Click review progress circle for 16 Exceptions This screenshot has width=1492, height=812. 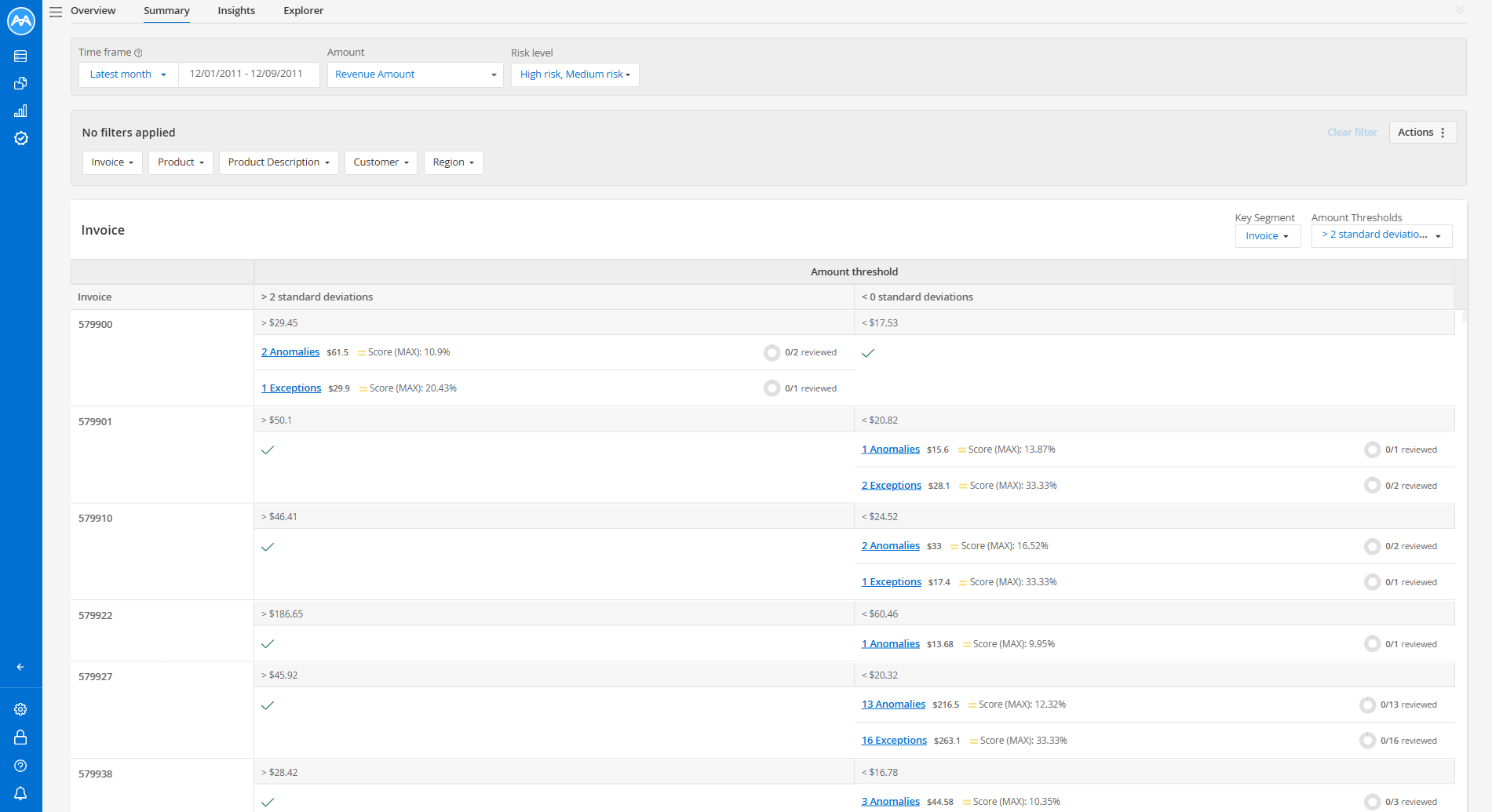coord(1367,741)
